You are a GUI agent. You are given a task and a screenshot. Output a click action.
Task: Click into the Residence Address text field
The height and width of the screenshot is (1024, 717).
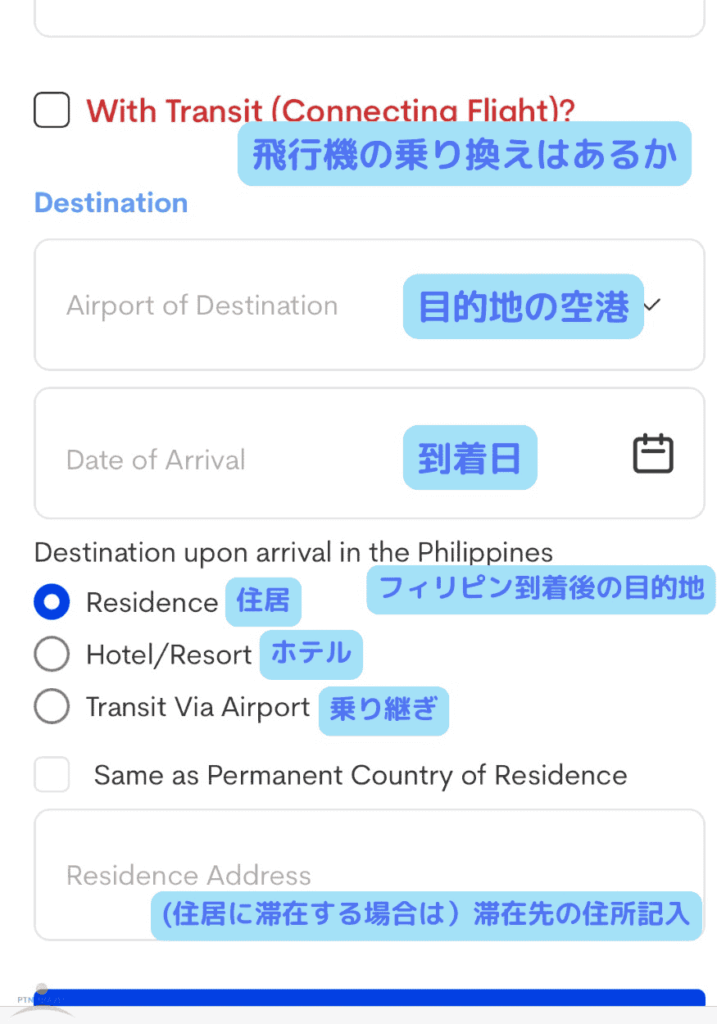click(x=189, y=875)
